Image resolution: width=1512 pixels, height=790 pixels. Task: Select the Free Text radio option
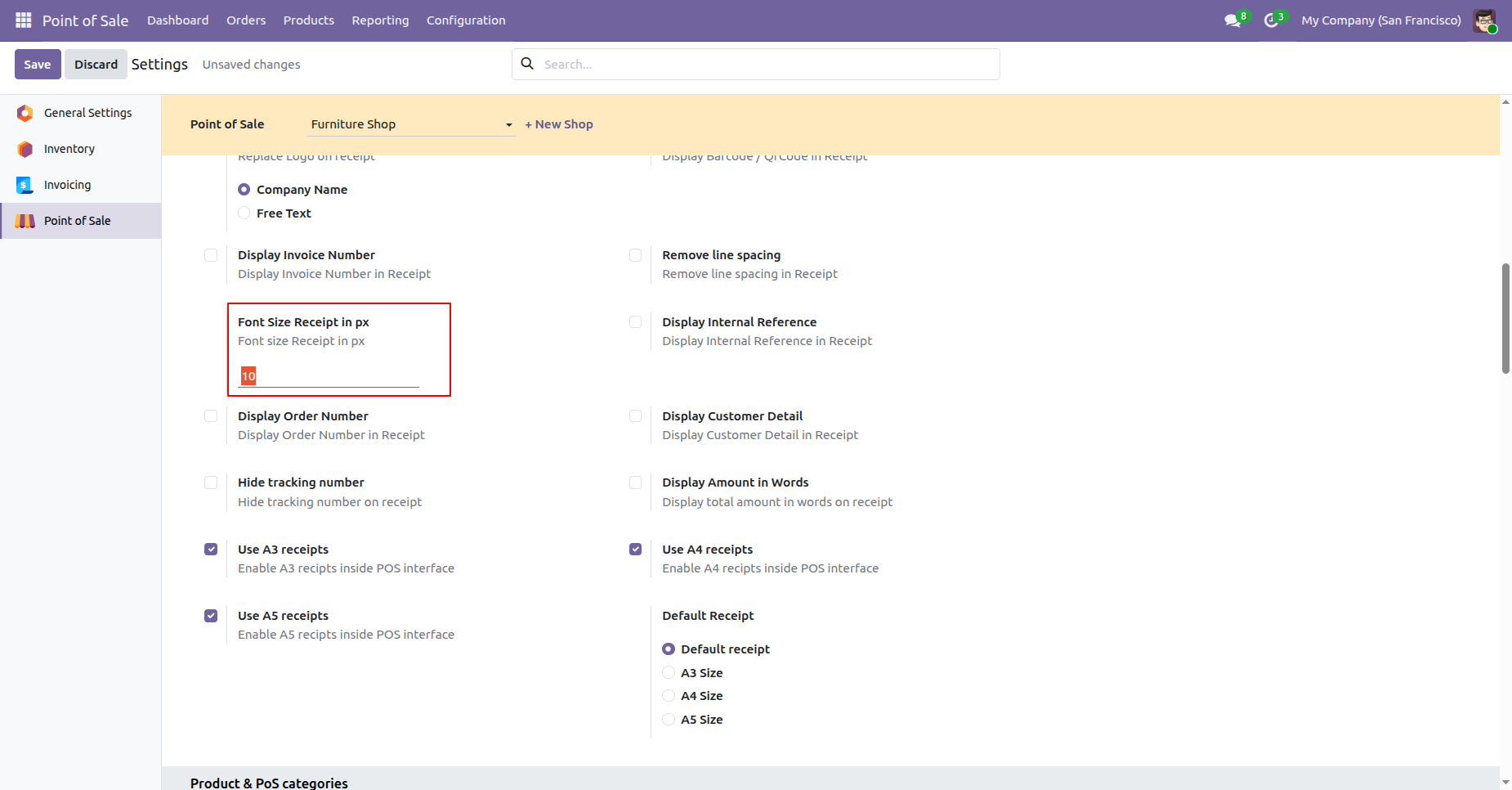[244, 213]
